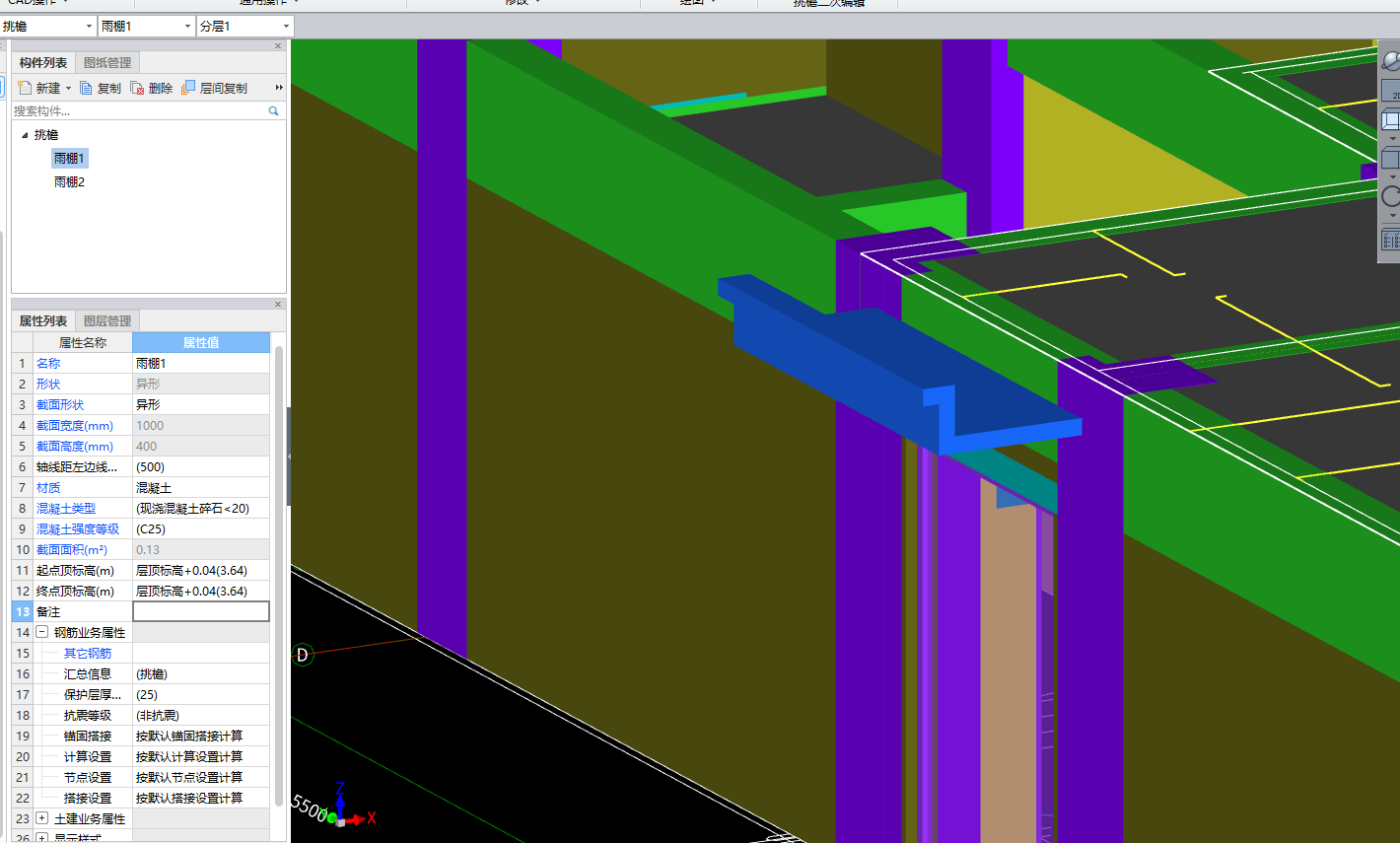This screenshot has width=1400, height=843.
Task: Select the strength grade value (C25)
Action: (x=201, y=529)
